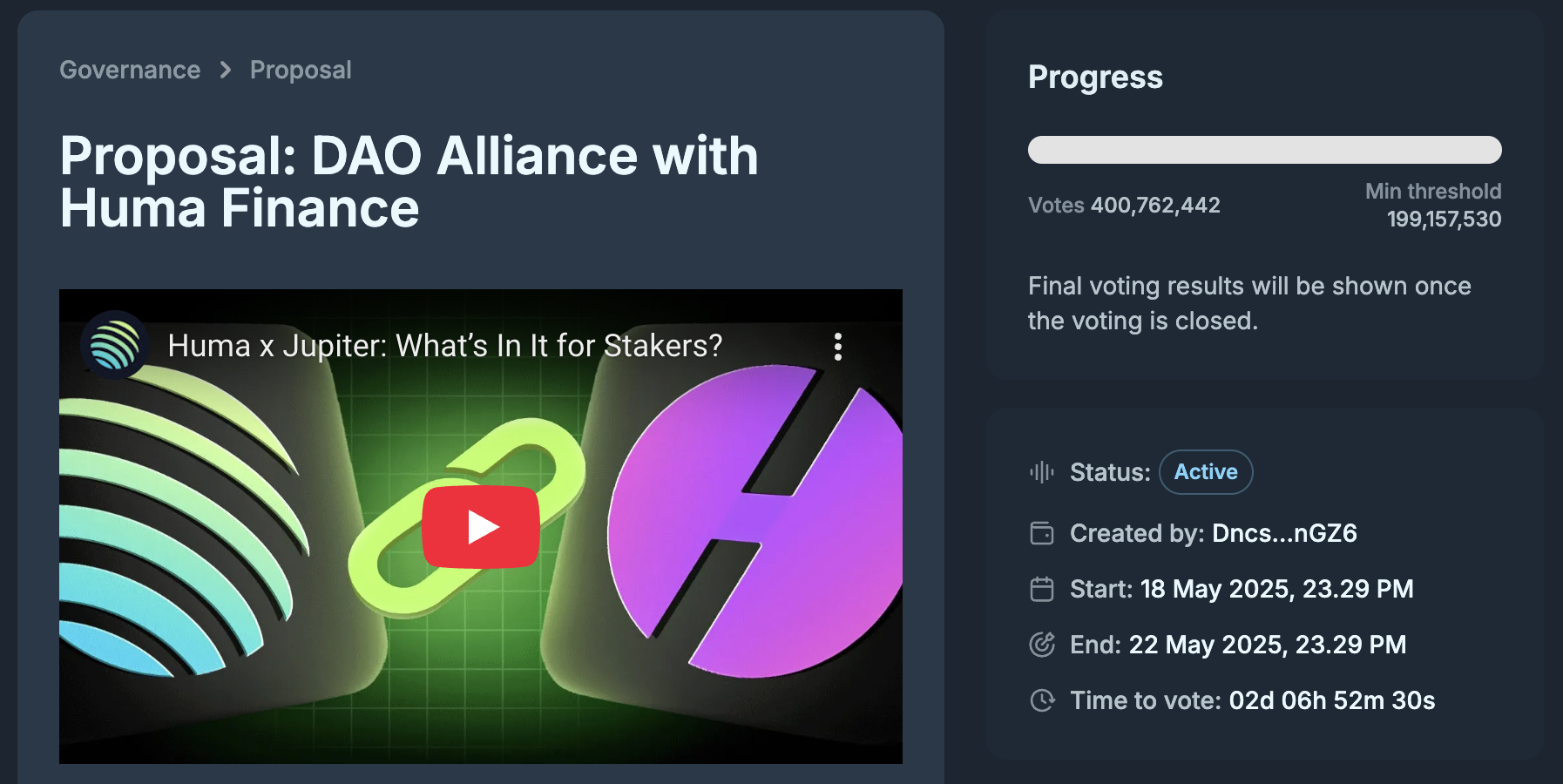
Task: Click the status waveform icon
Action: click(1042, 472)
